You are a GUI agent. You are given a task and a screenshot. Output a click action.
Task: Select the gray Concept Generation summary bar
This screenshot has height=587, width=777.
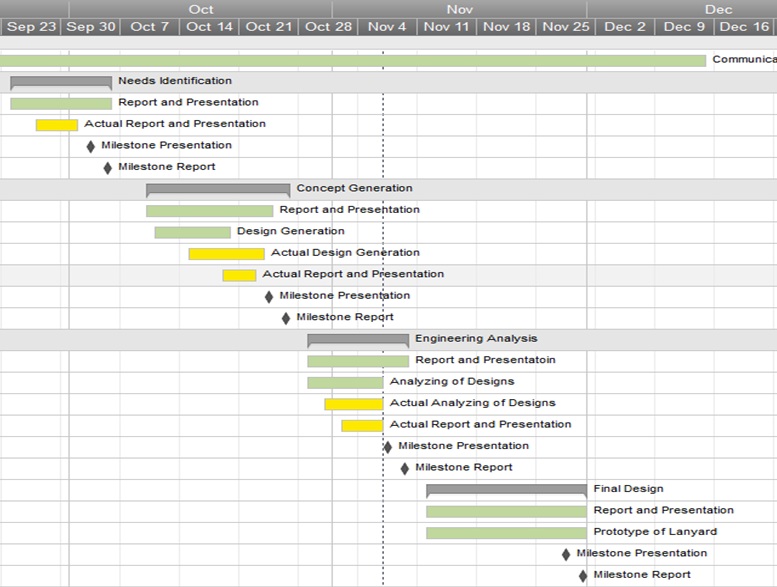218,188
